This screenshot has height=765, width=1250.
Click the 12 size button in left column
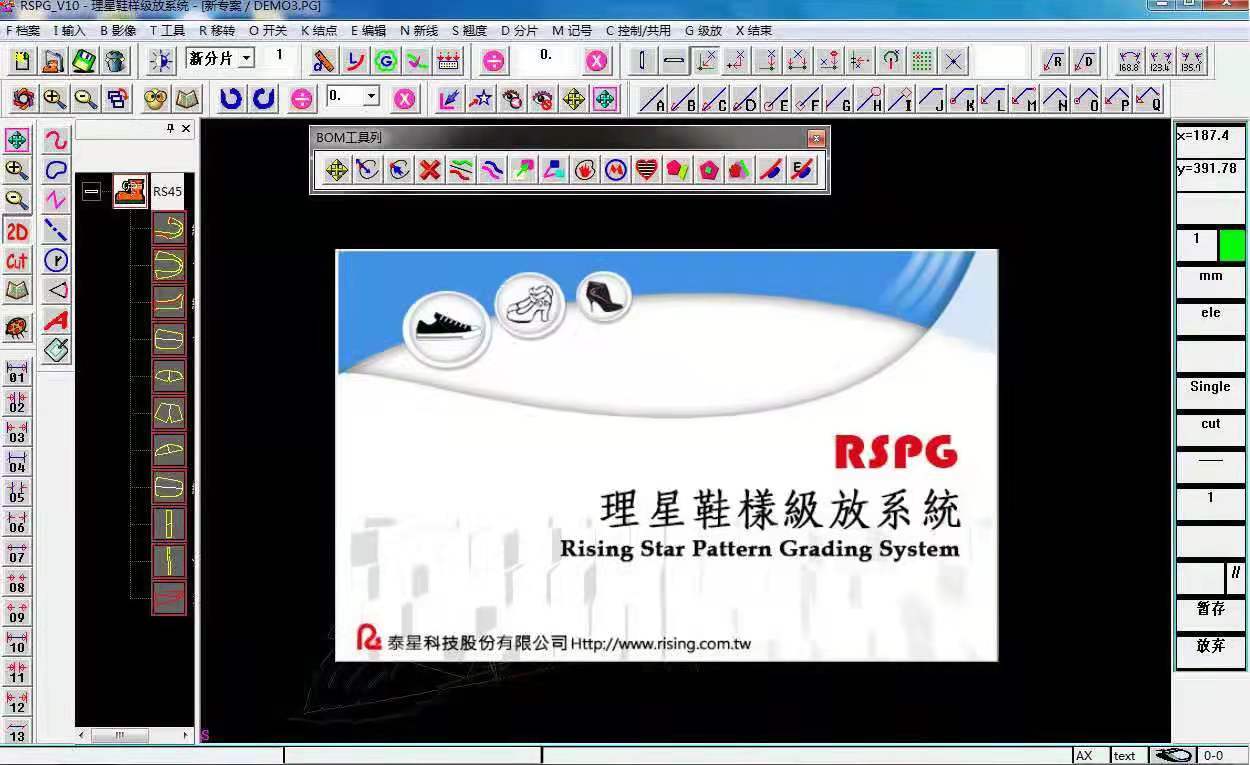pos(17,703)
